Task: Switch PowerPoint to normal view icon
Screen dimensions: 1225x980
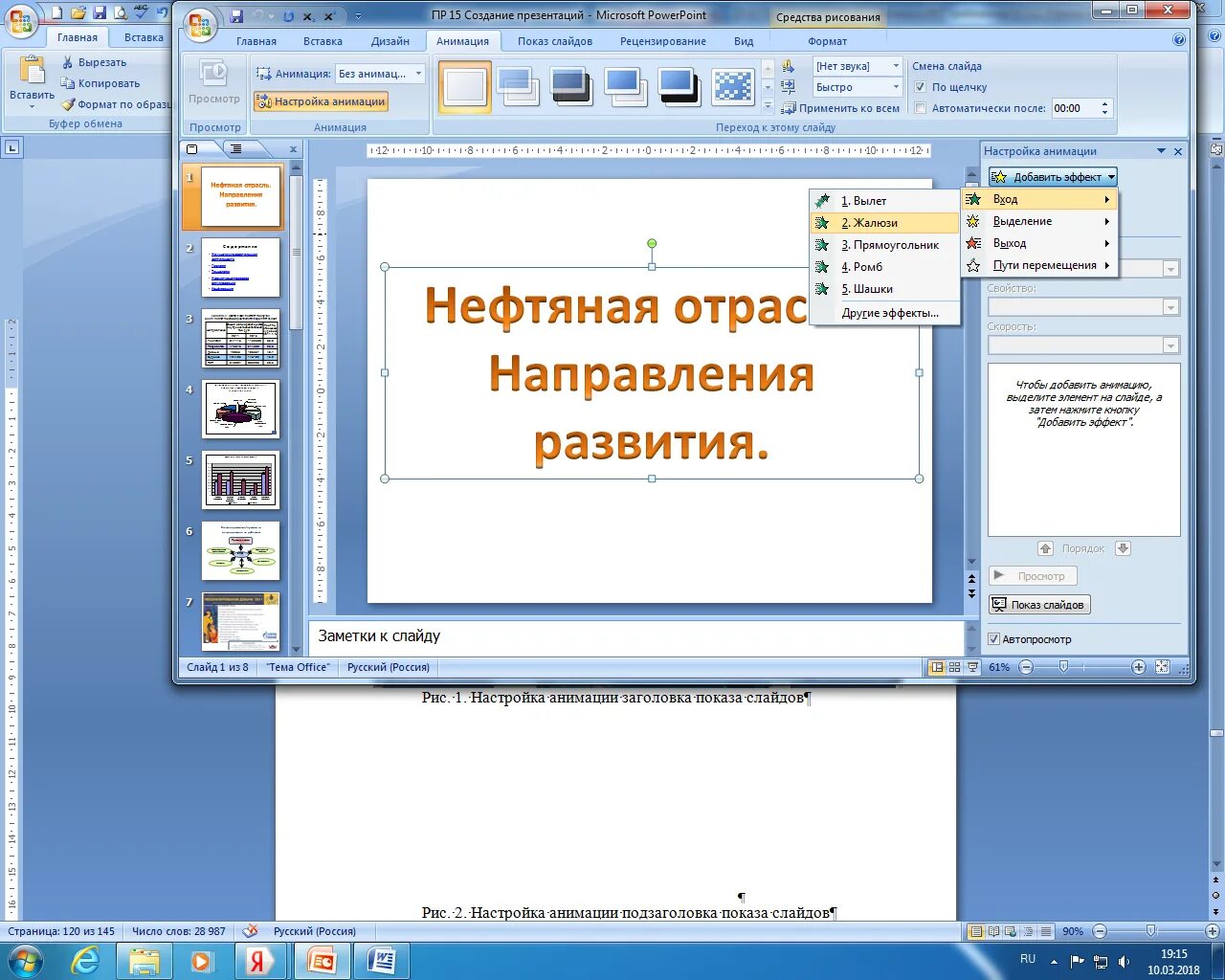Action: click(937, 667)
